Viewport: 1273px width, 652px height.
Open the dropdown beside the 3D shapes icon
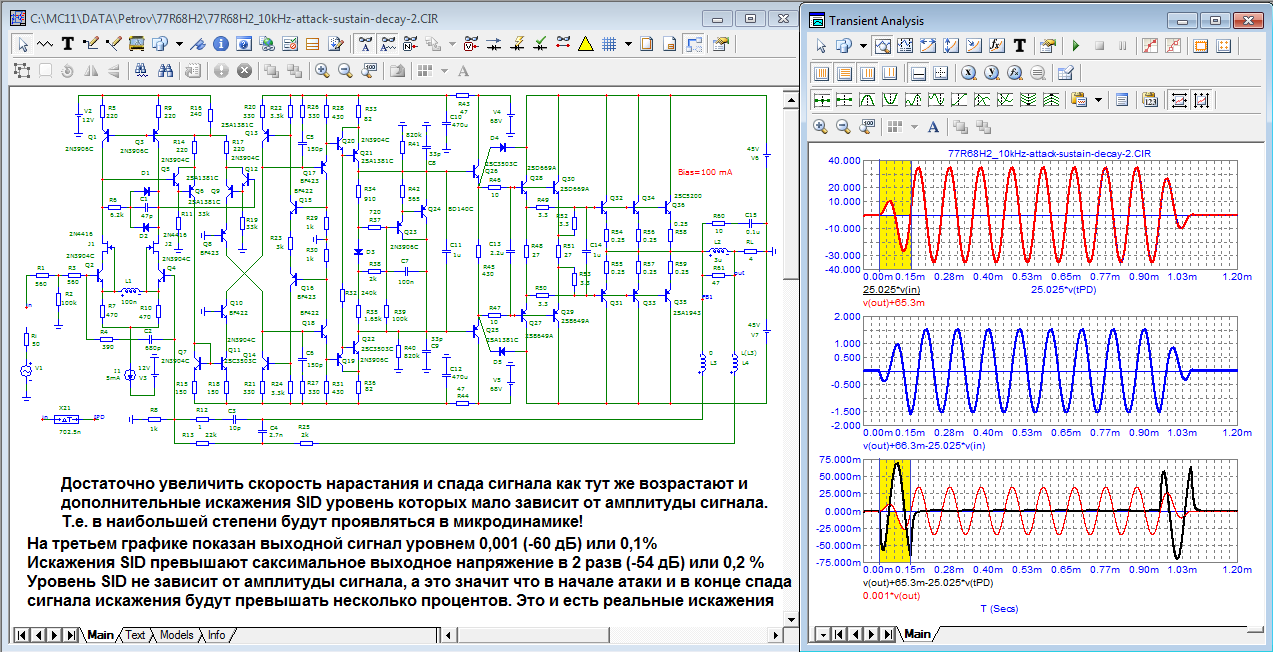pos(179,44)
